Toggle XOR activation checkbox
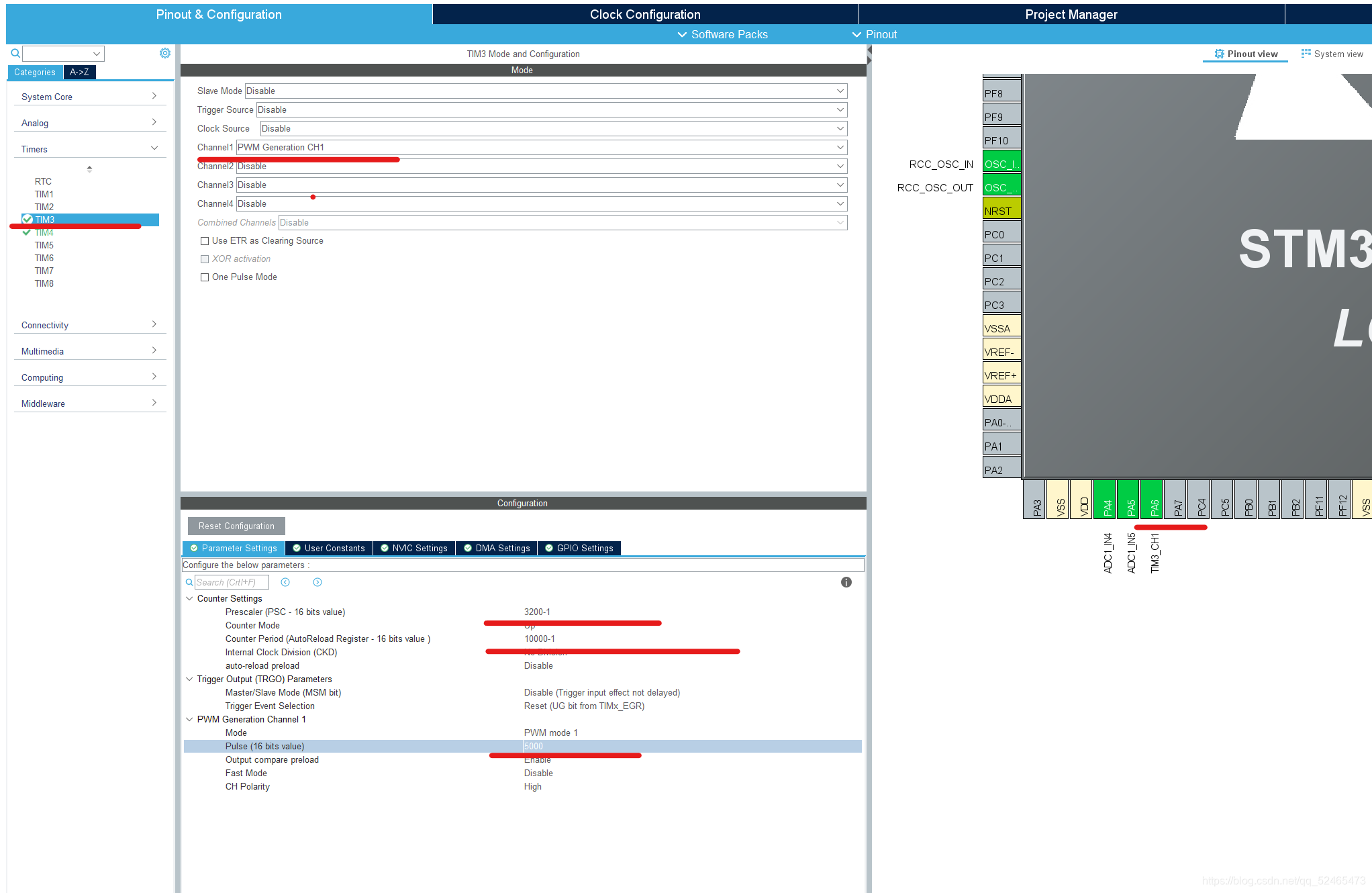The image size is (1372, 893). [x=205, y=259]
